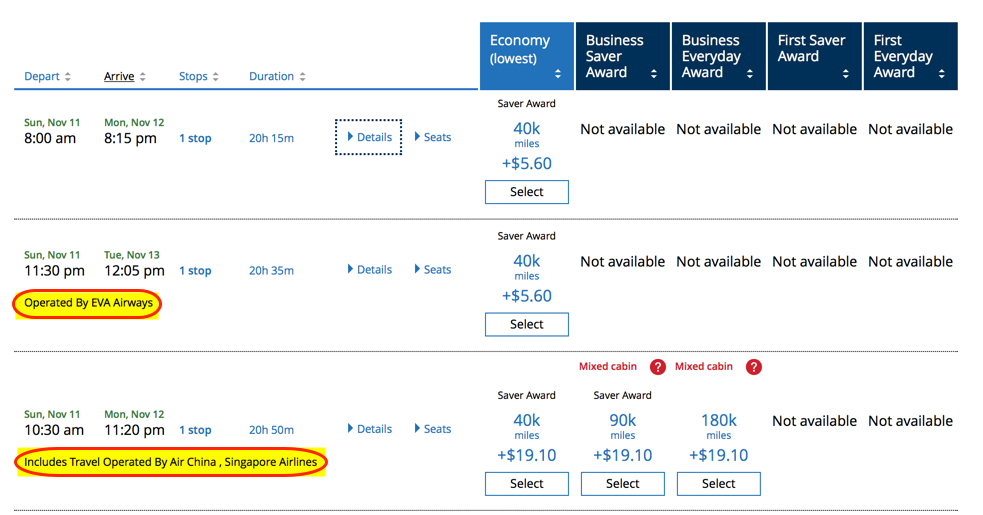
Task: Select the 180k miles Business Everyday fare
Action: click(x=718, y=484)
